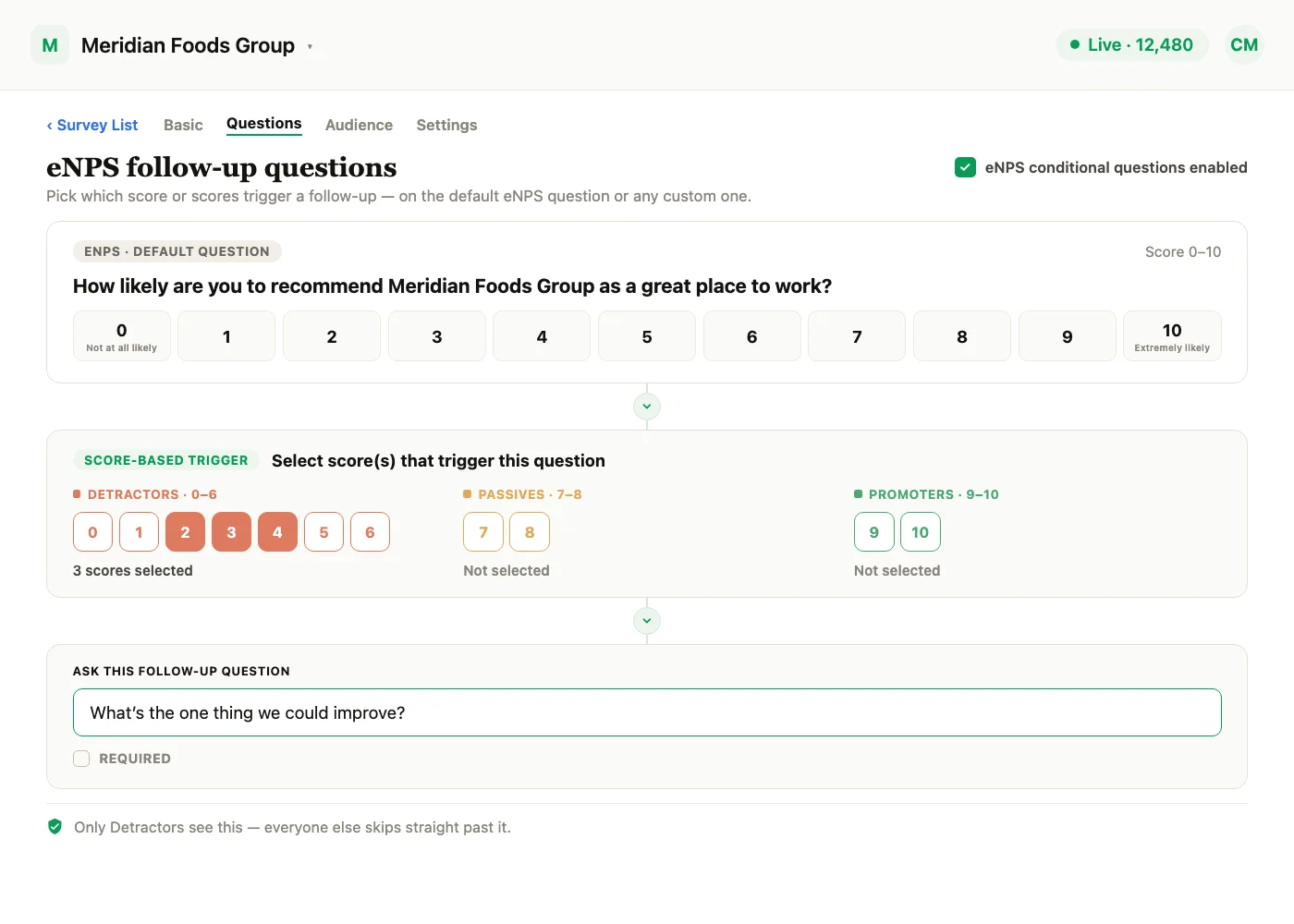Image resolution: width=1294 pixels, height=924 pixels.
Task: Select passive score 7 trigger
Action: coord(483,532)
